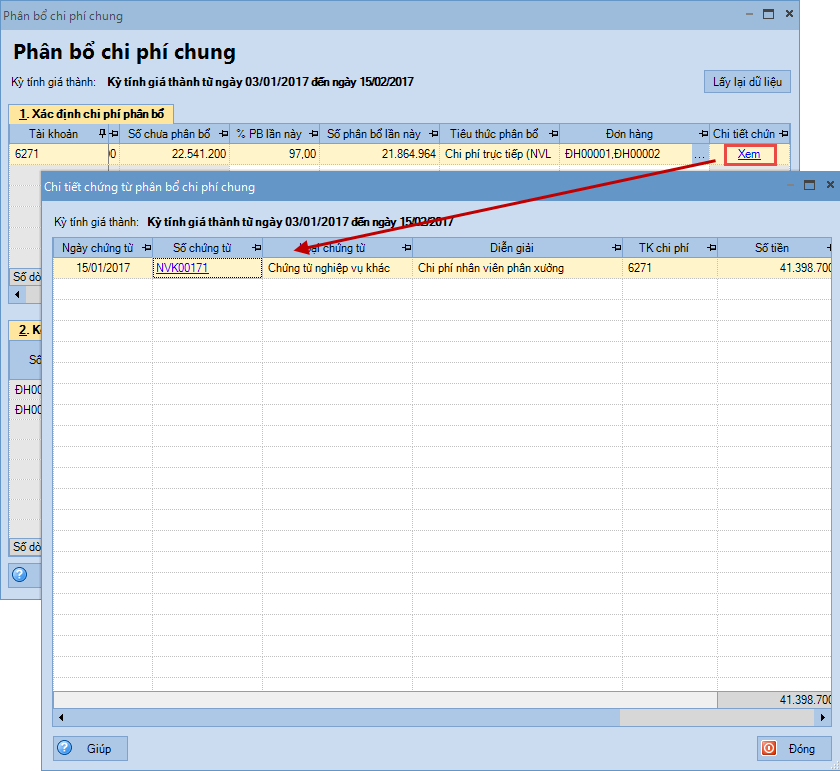Click the Đóng button to close the dialog
The height and width of the screenshot is (771, 840).
click(x=792, y=748)
